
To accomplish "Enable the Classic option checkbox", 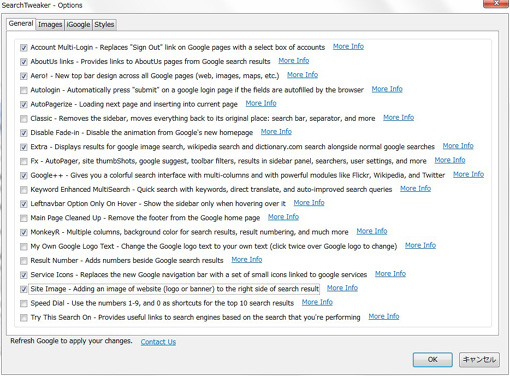I will [x=23, y=119].
